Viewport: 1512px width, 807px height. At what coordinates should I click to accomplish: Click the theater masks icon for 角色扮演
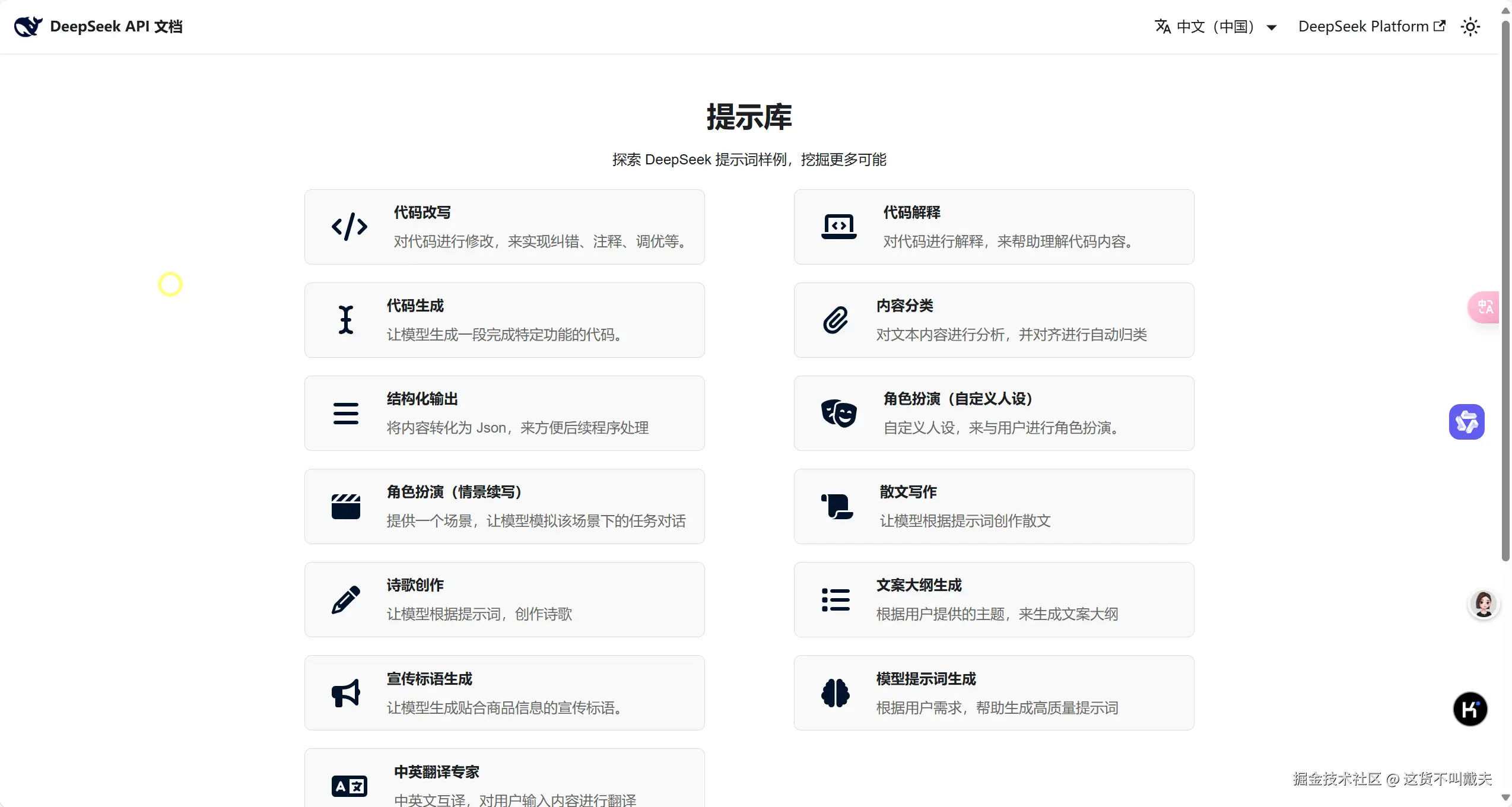[838, 413]
